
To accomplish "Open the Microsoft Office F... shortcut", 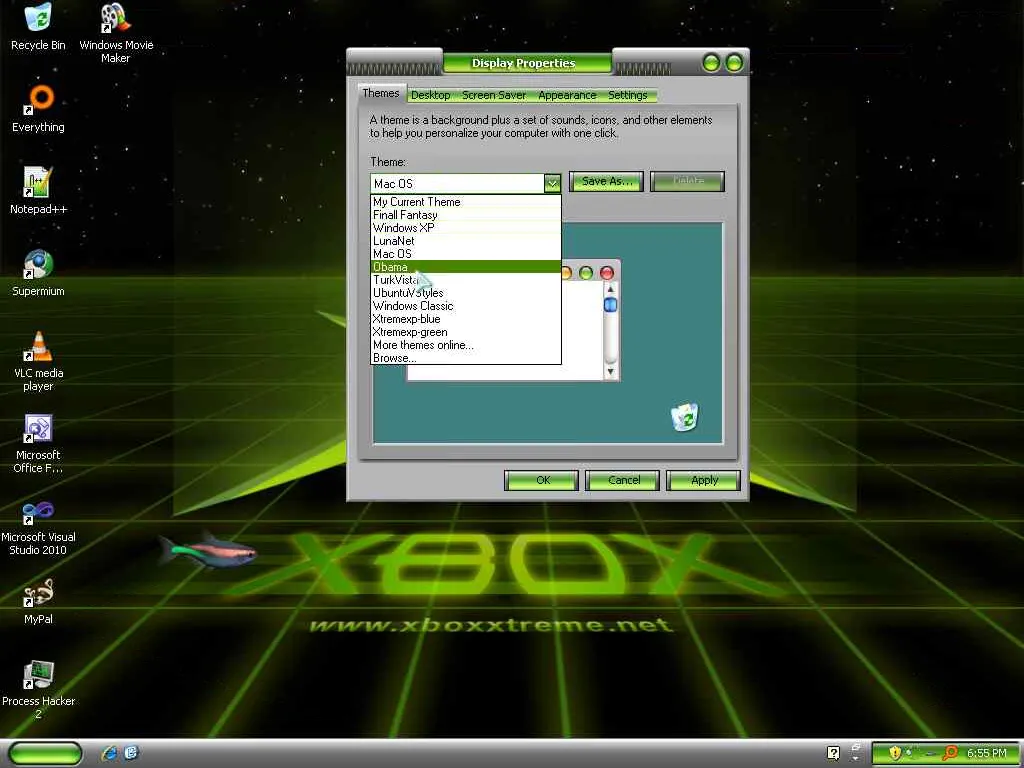I will click(38, 443).
